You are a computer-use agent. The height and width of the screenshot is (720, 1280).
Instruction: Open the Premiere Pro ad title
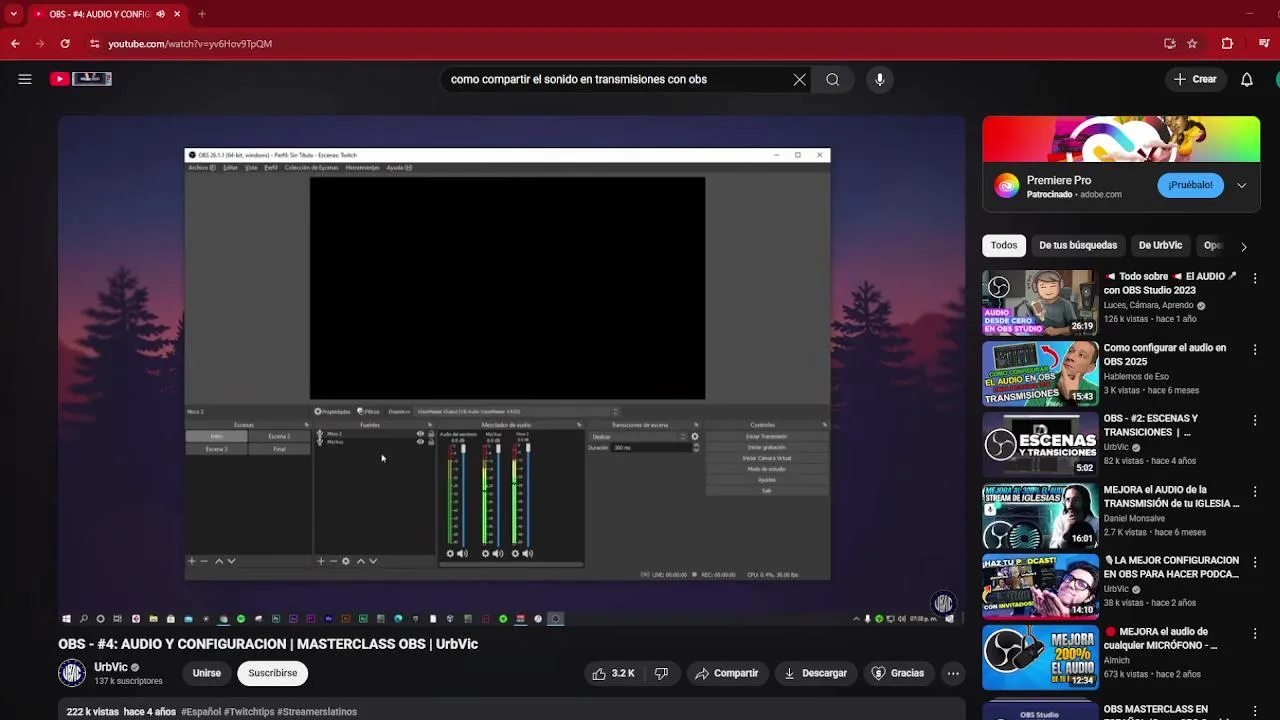[1058, 180]
